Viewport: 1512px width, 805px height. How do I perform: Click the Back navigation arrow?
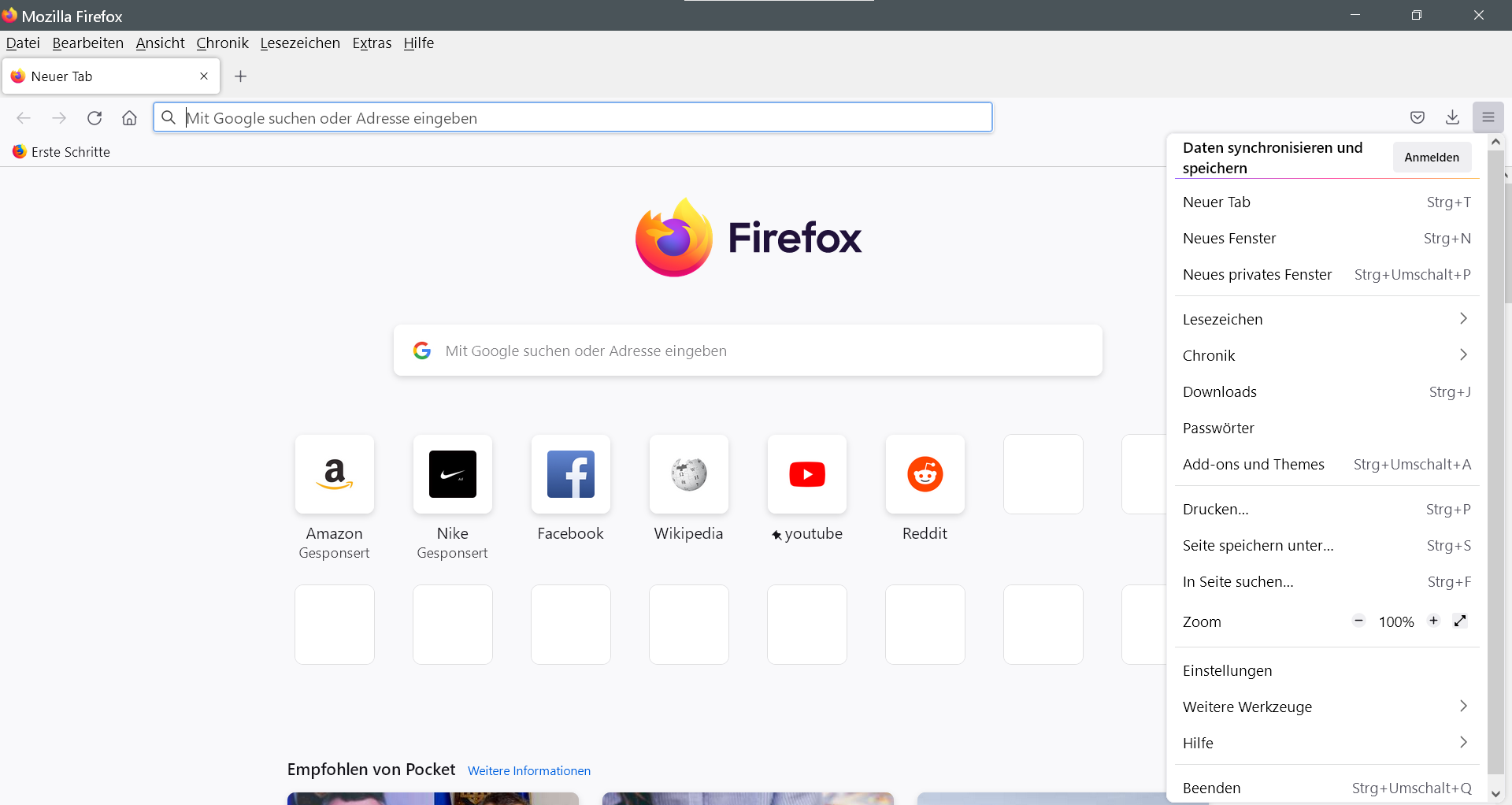[24, 118]
